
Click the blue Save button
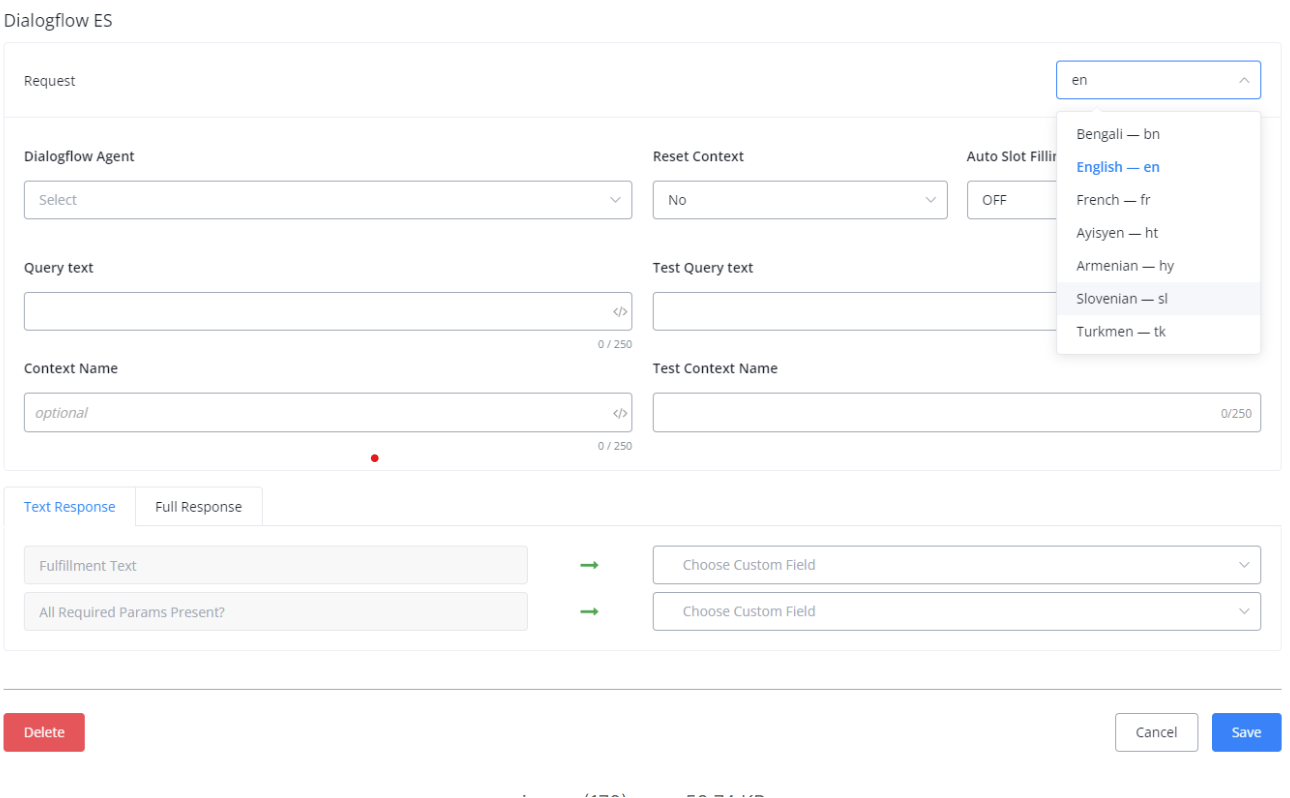click(x=1246, y=732)
